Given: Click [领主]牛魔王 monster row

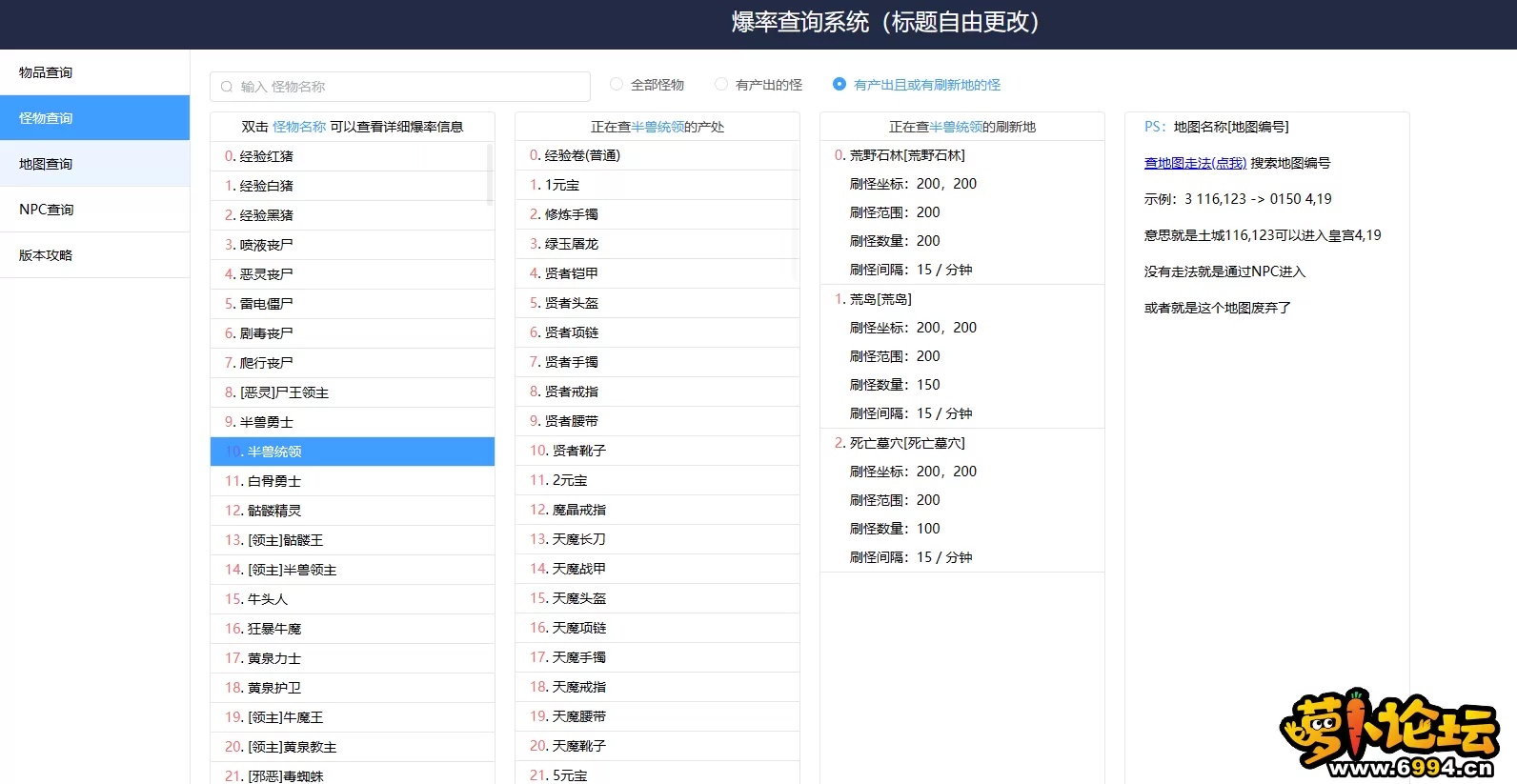Looking at the screenshot, I should click(x=352, y=717).
